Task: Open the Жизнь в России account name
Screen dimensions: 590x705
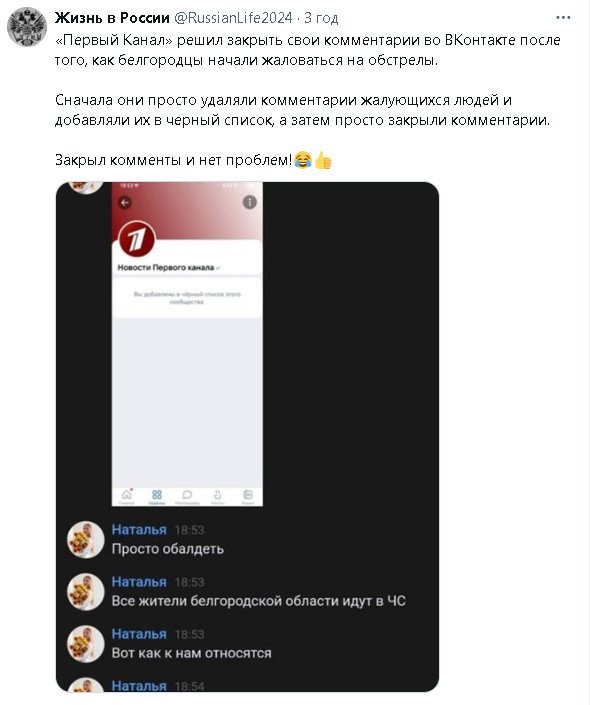Action: pos(112,18)
